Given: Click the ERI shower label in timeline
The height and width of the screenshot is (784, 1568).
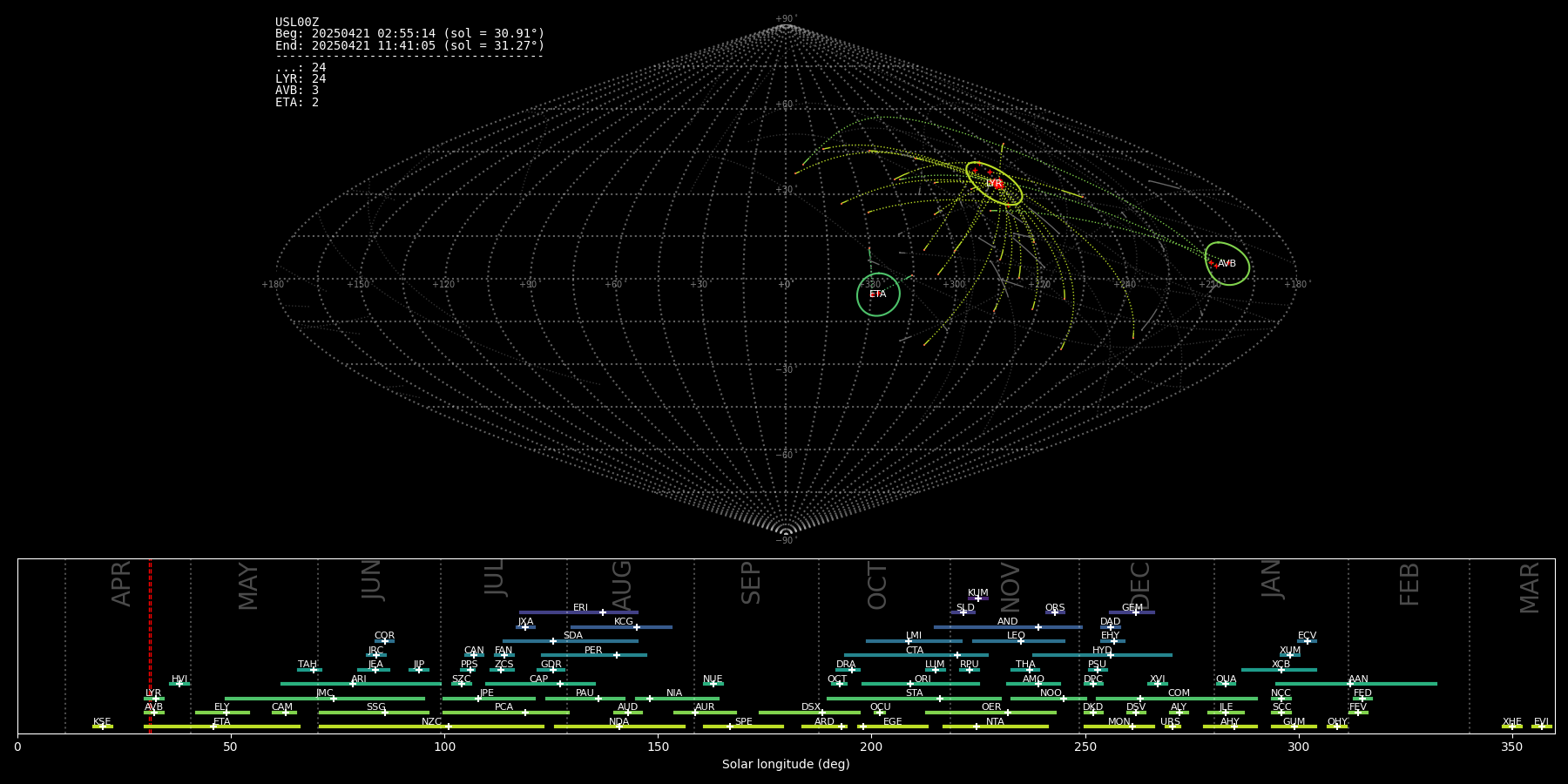Looking at the screenshot, I should [580, 608].
